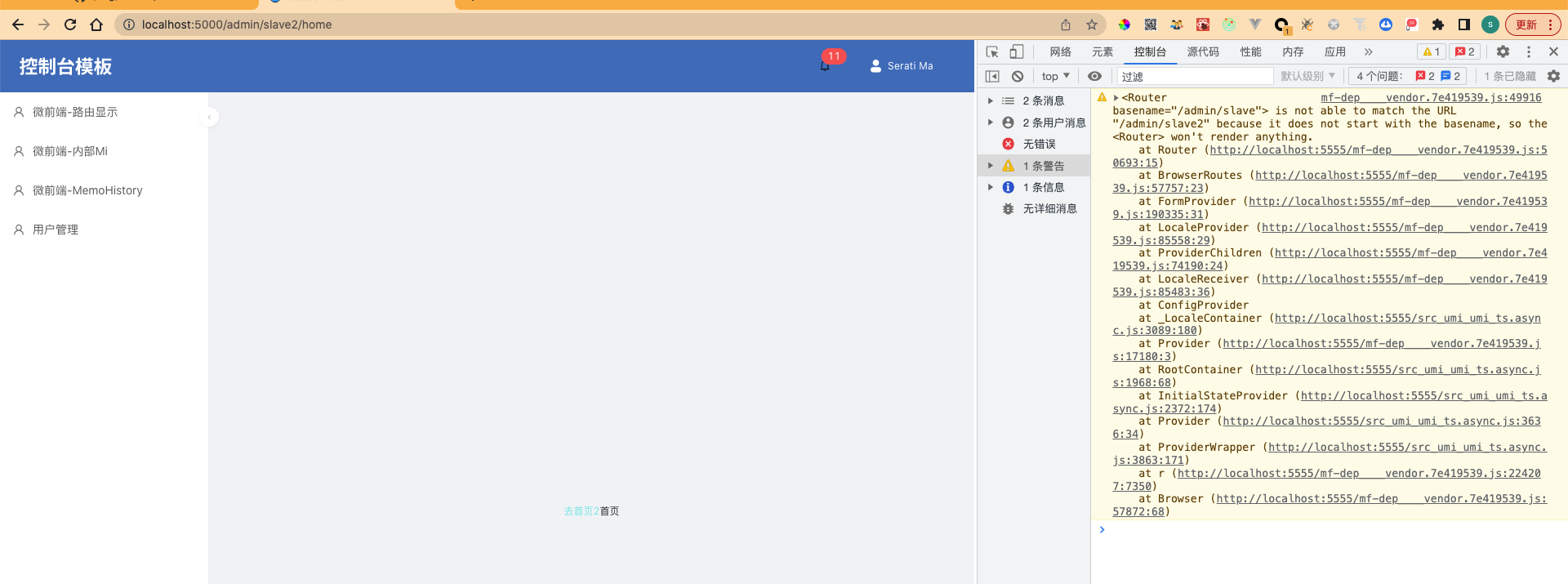Viewport: 1568px width, 584px height.
Task: Open the Vue devtools extension
Action: pos(1255,25)
